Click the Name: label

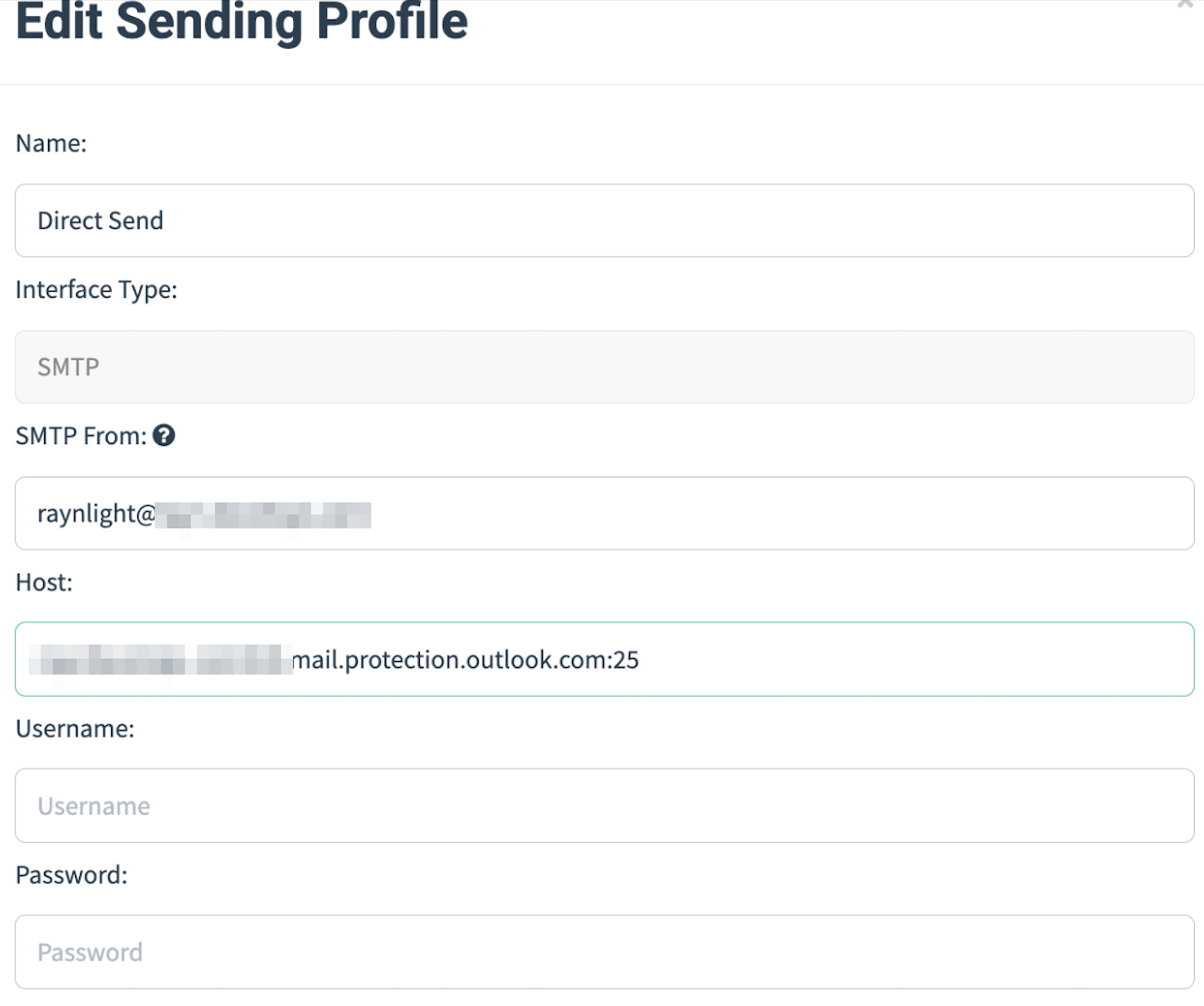tap(51, 142)
